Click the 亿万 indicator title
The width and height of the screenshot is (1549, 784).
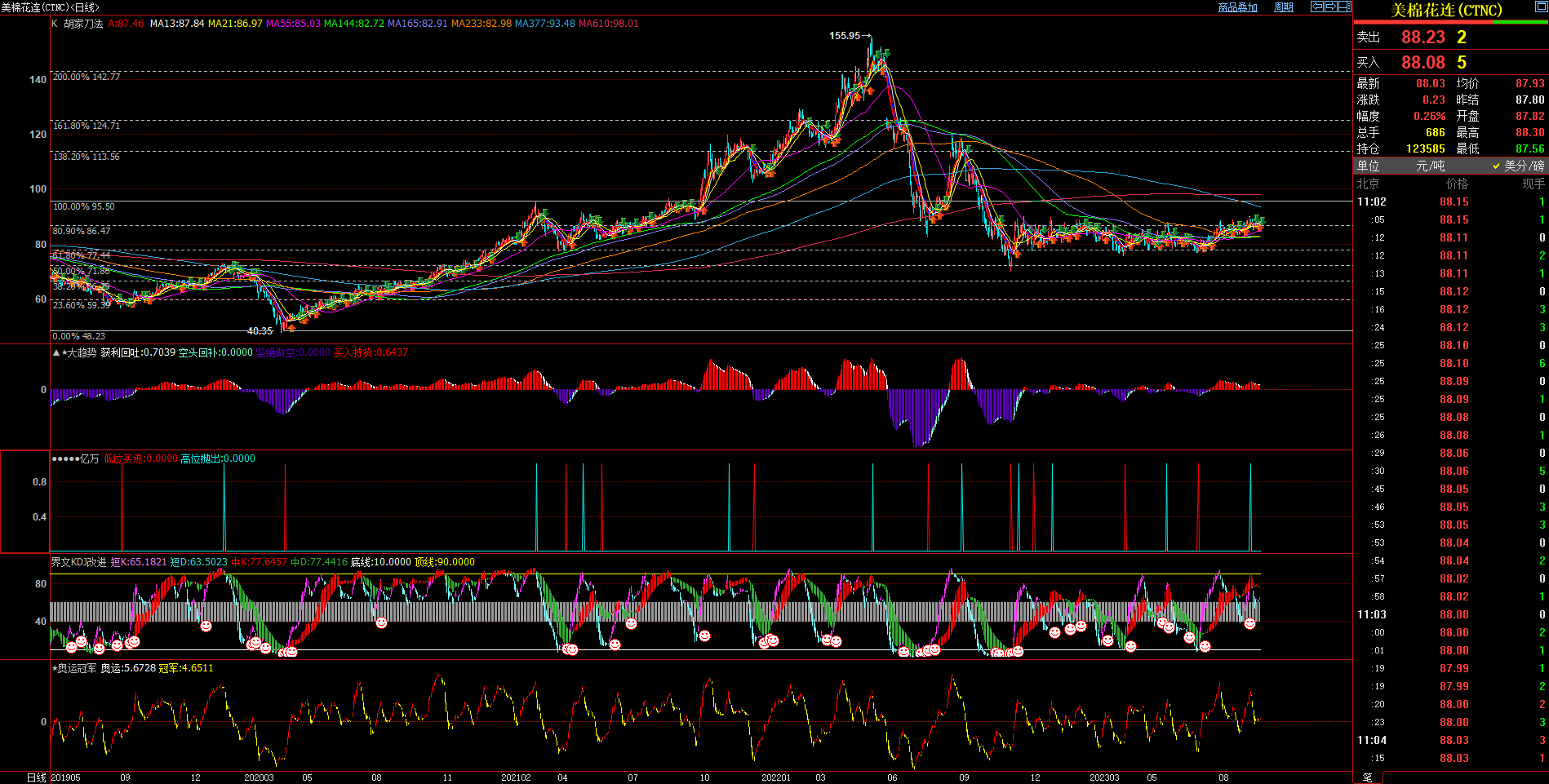[89, 459]
